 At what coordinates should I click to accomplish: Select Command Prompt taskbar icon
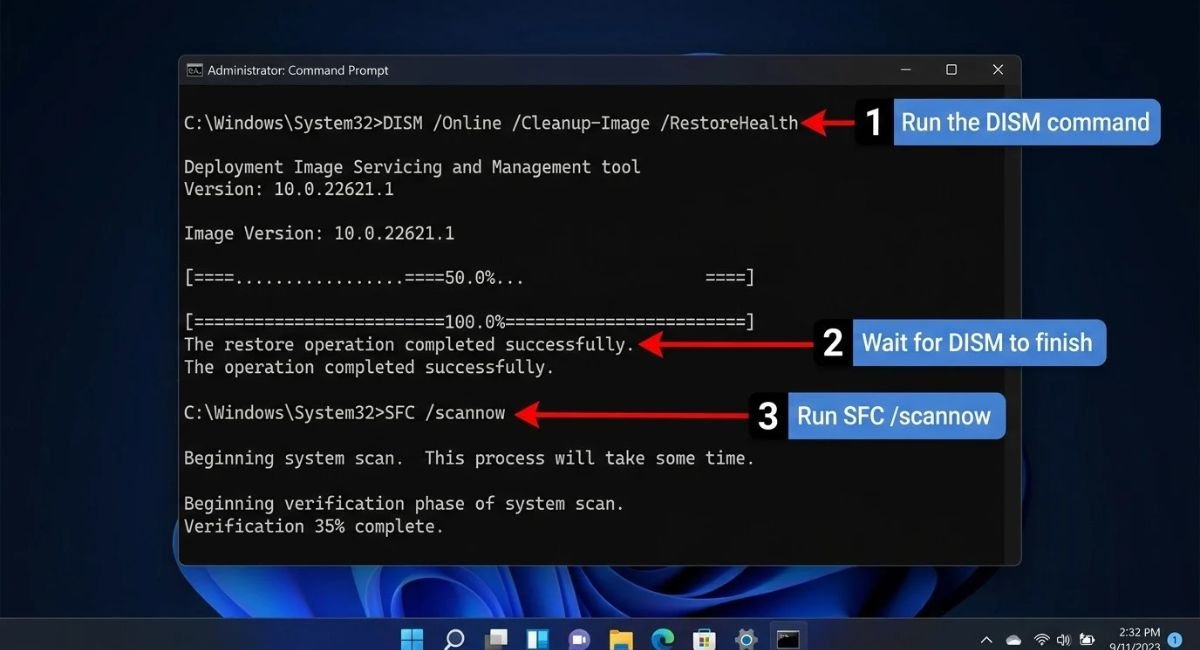click(788, 638)
